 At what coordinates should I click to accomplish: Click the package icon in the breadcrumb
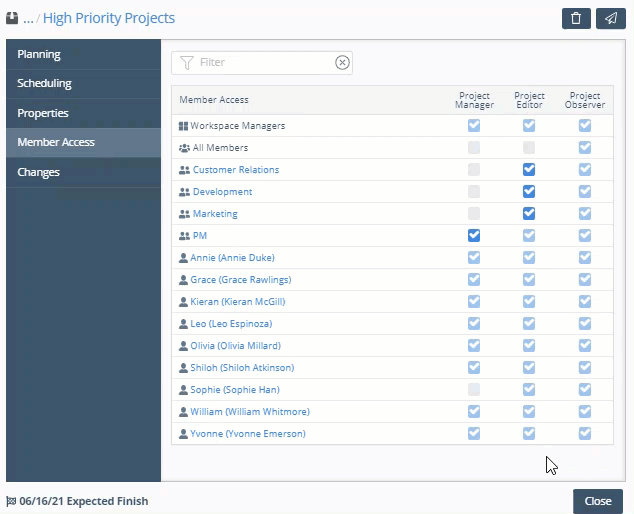(12, 18)
